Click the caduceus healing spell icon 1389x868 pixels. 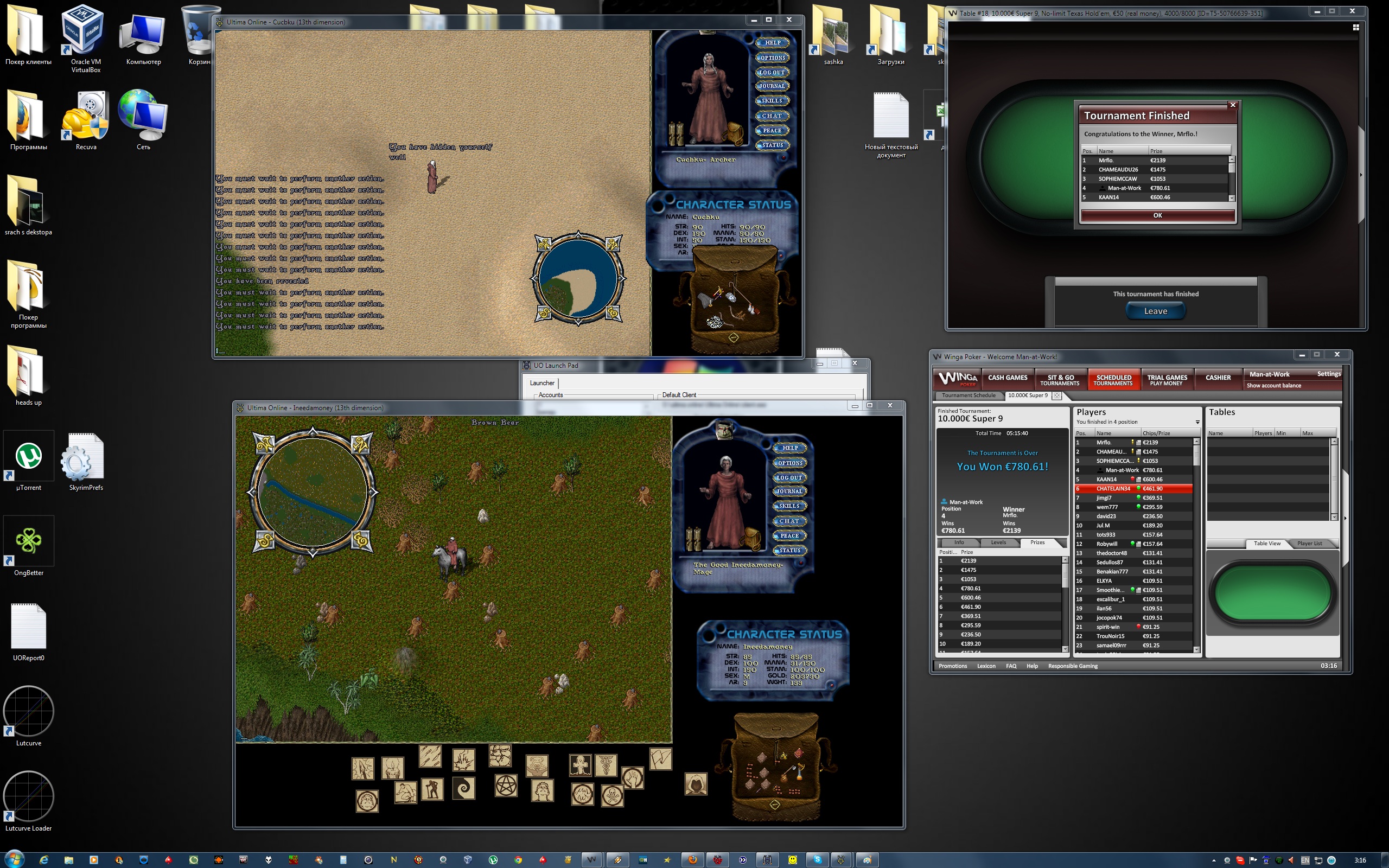pyautogui.click(x=606, y=766)
